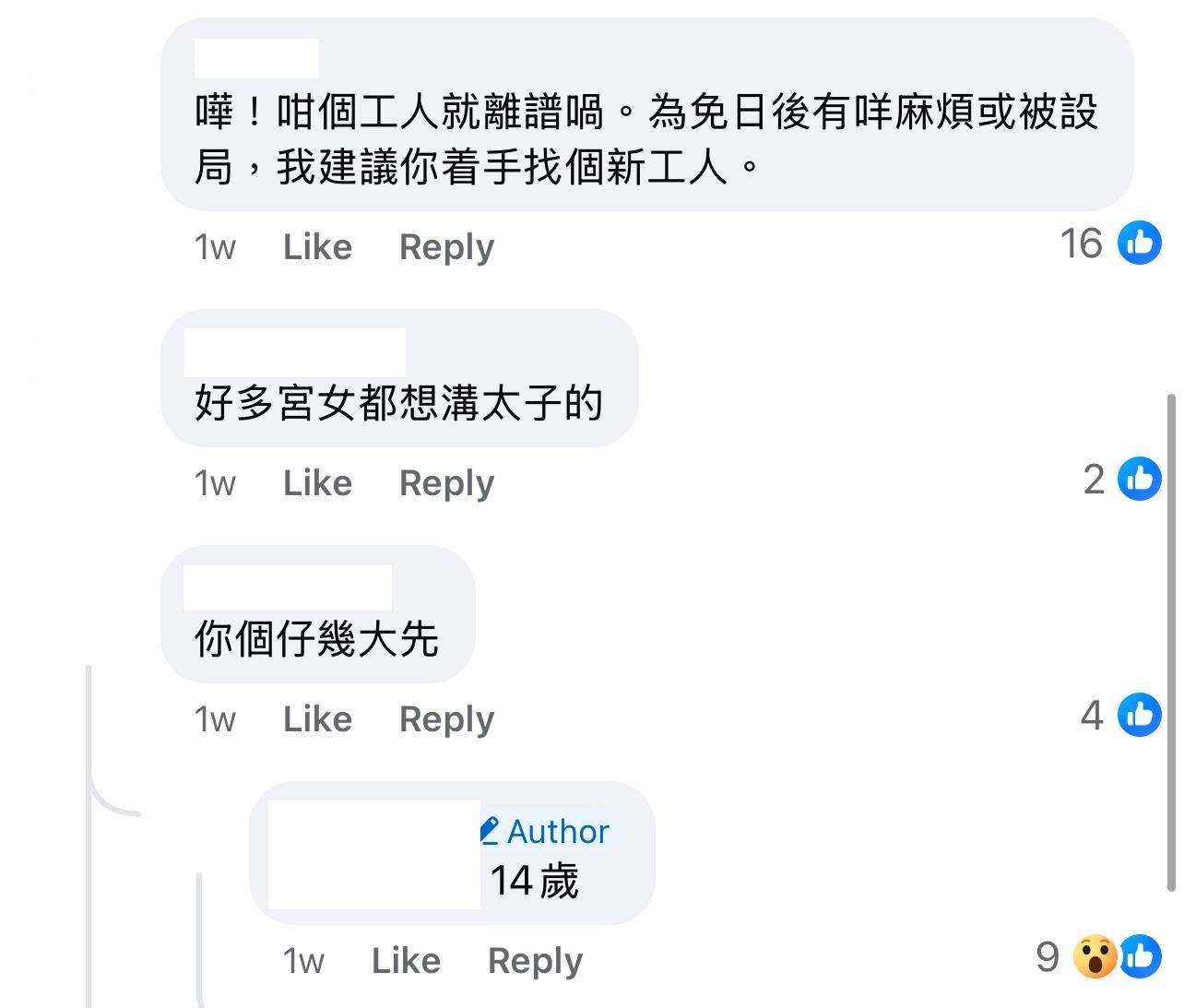Image resolution: width=1184 pixels, height=1008 pixels.
Task: Click the blue like icon next to count 2
Action: pos(1141,480)
